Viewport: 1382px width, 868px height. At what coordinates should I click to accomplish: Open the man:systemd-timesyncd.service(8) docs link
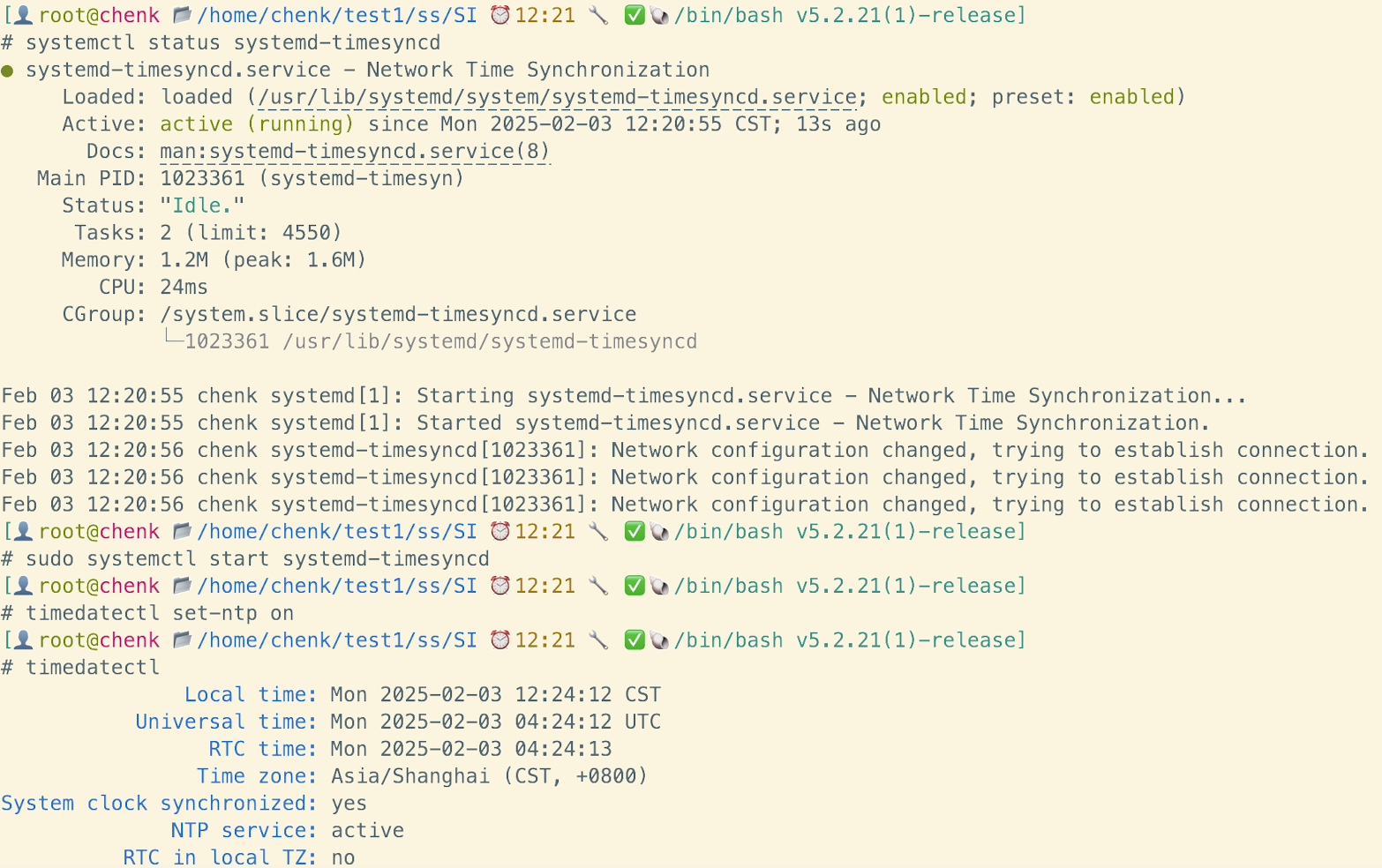point(355,152)
